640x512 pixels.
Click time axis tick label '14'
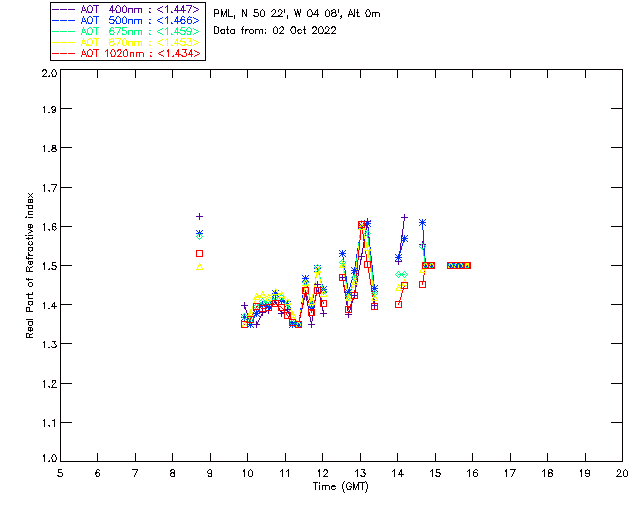coord(398,473)
